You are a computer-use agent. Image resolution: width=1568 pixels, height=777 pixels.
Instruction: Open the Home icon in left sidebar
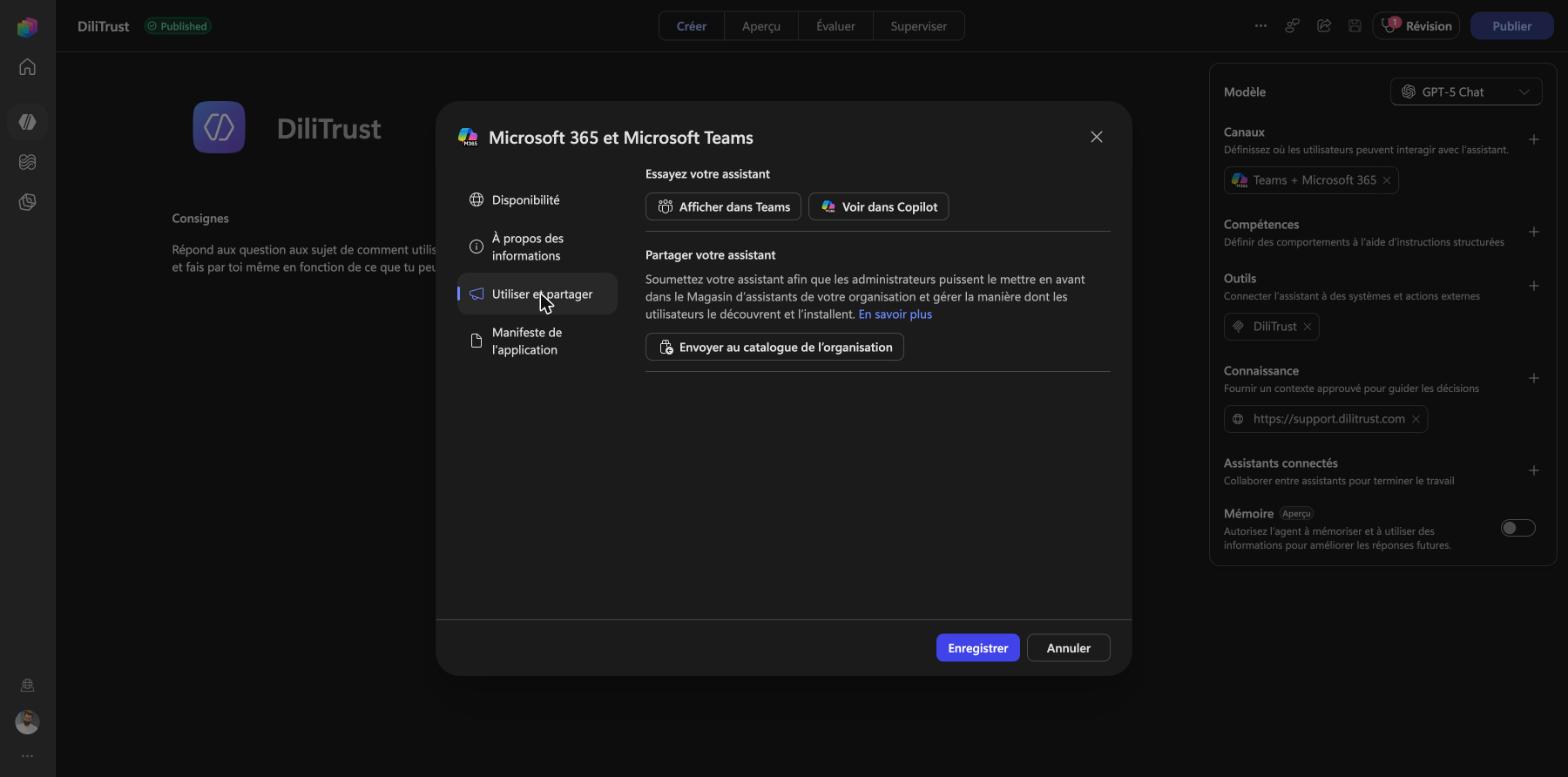click(x=27, y=67)
